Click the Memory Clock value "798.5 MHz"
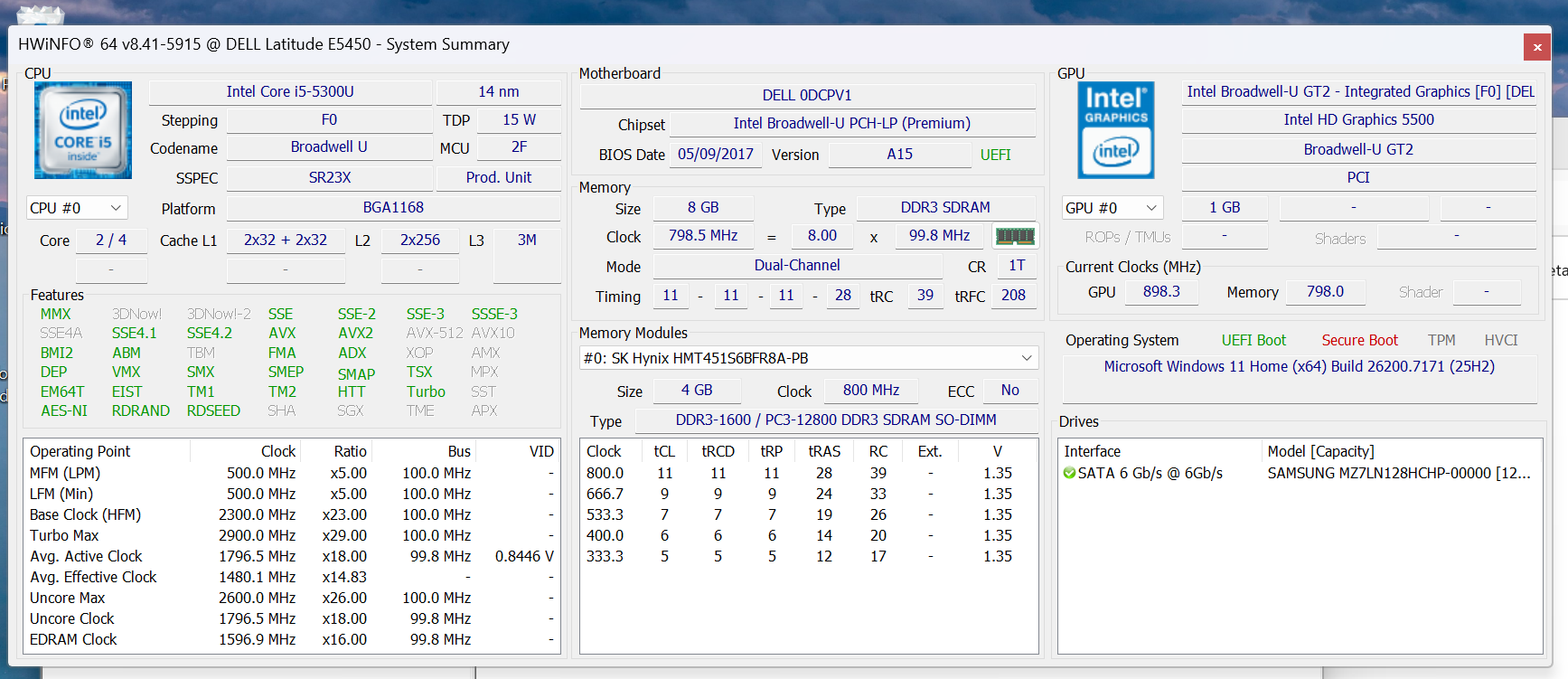The width and height of the screenshot is (1568, 679). pos(703,235)
